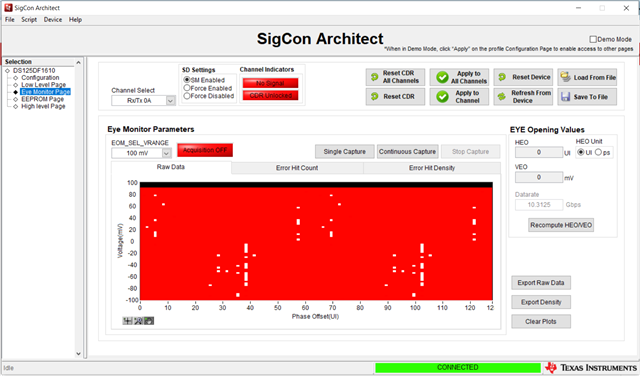The width and height of the screenshot is (640, 376).
Task: Click the Save To File button
Action: click(587, 97)
